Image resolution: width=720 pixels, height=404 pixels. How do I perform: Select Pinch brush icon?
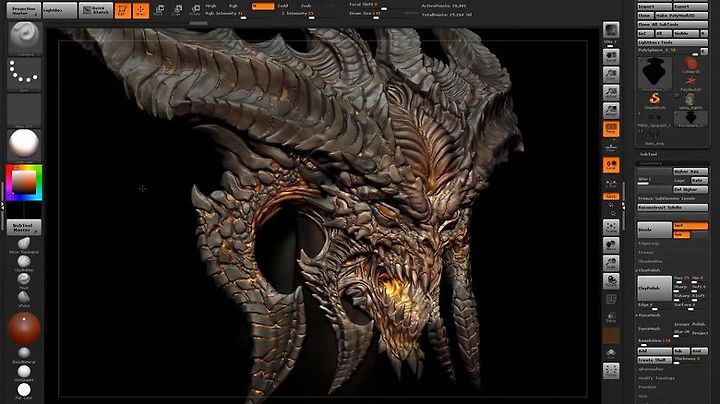(x=24, y=280)
